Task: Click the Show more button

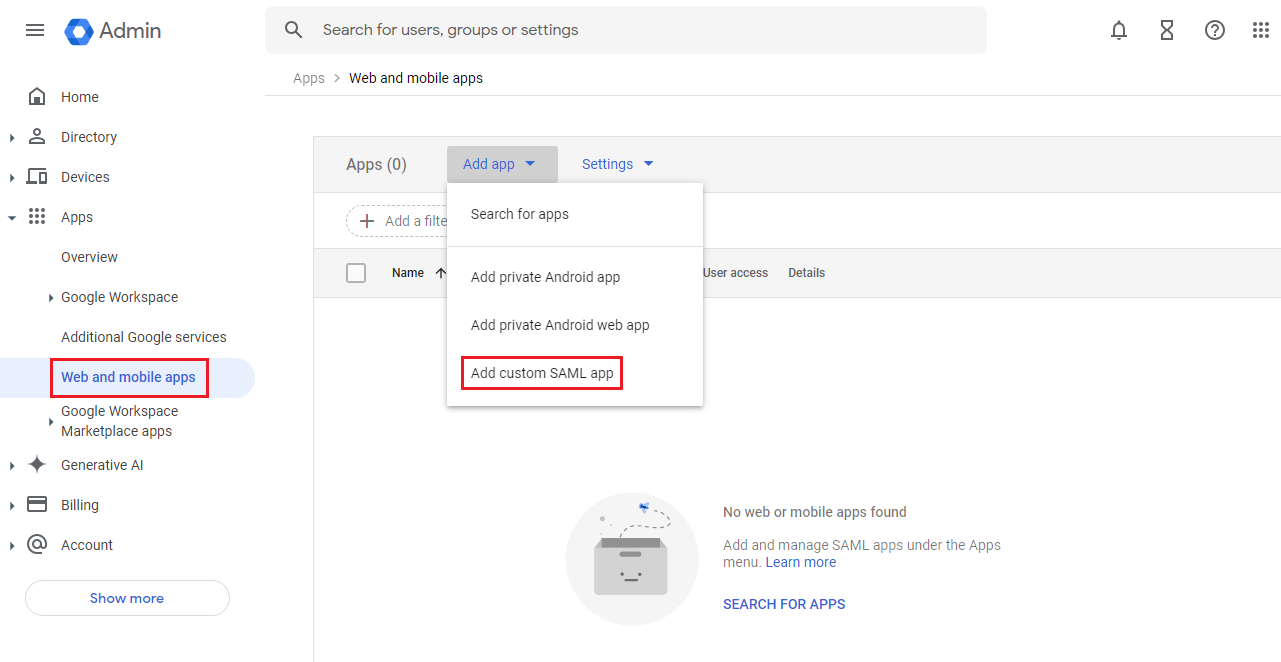Action: 127,598
